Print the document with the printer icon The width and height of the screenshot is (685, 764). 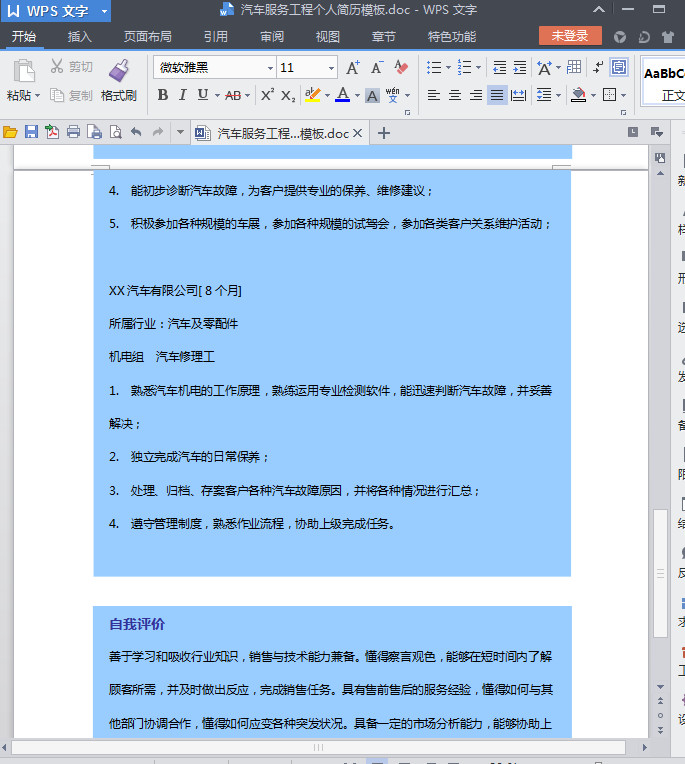click(x=74, y=132)
